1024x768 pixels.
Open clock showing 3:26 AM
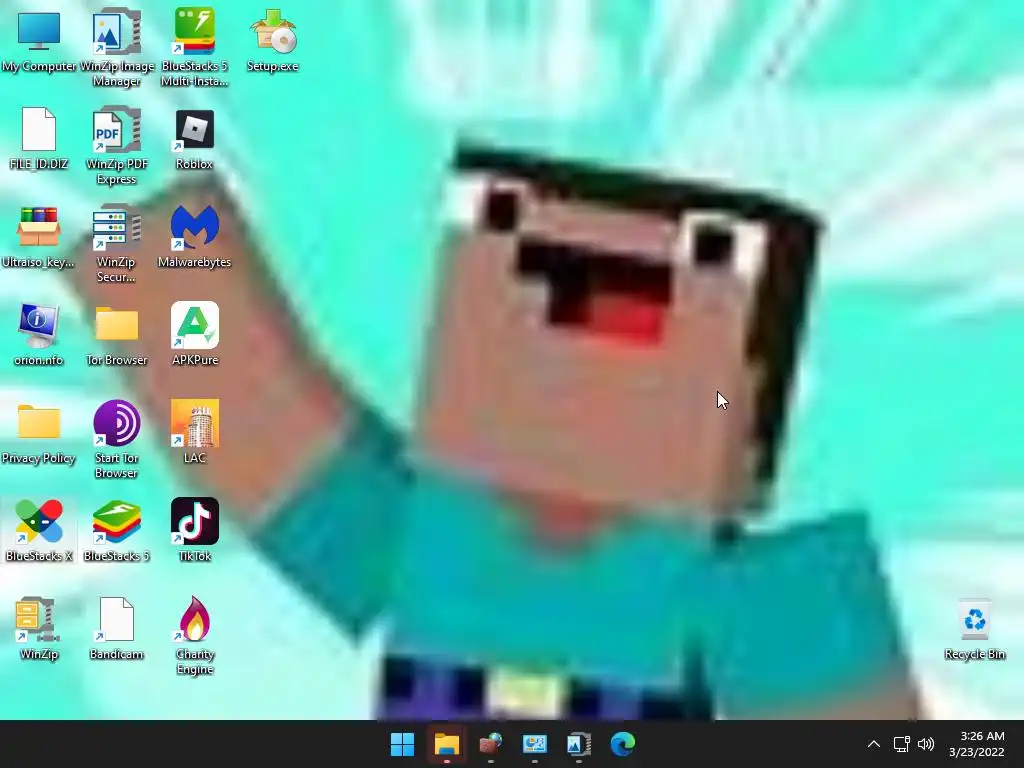tap(976, 744)
